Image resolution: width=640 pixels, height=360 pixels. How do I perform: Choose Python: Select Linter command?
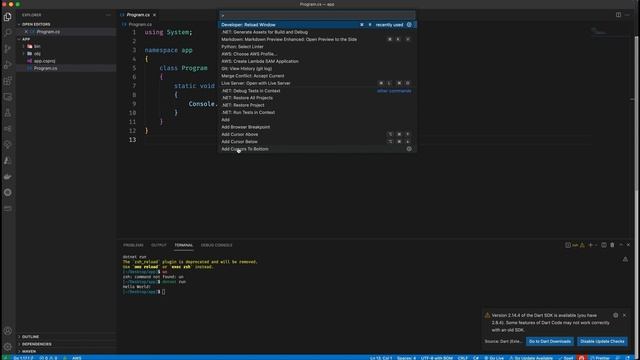coord(318,47)
